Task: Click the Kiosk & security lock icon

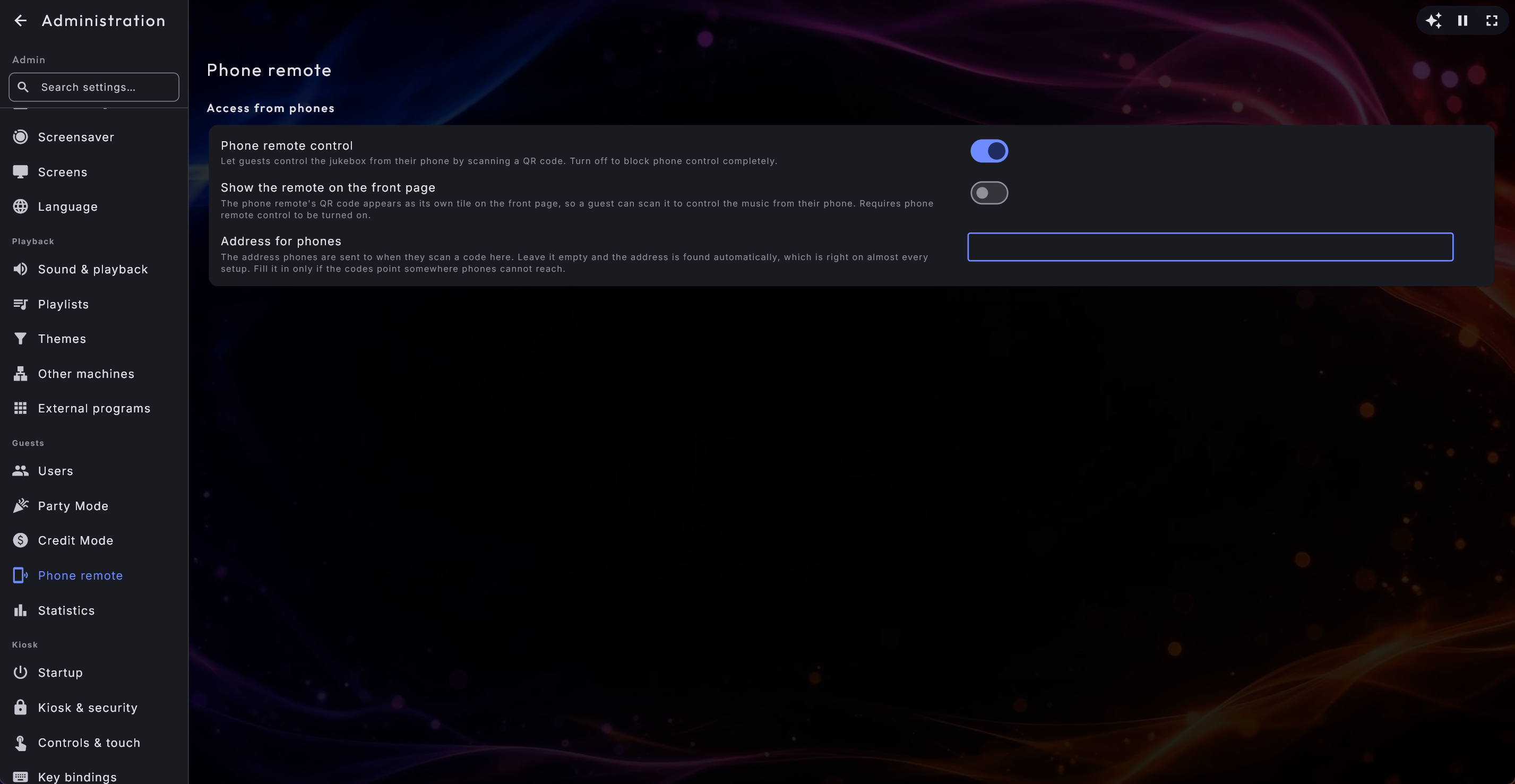Action: coord(21,708)
